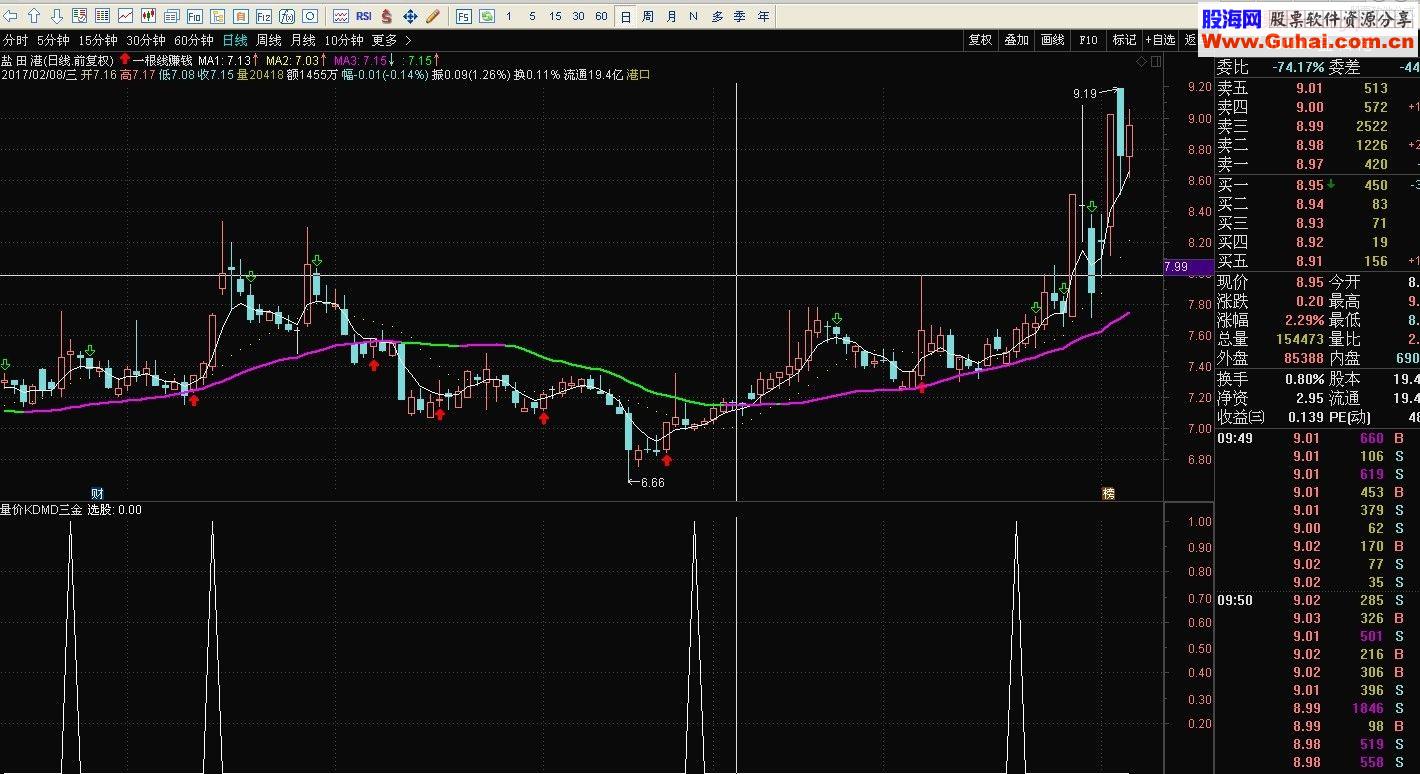Screen dimensions: 1420x774
Task: Select the quarterly 季 period button
Action: tap(740, 16)
